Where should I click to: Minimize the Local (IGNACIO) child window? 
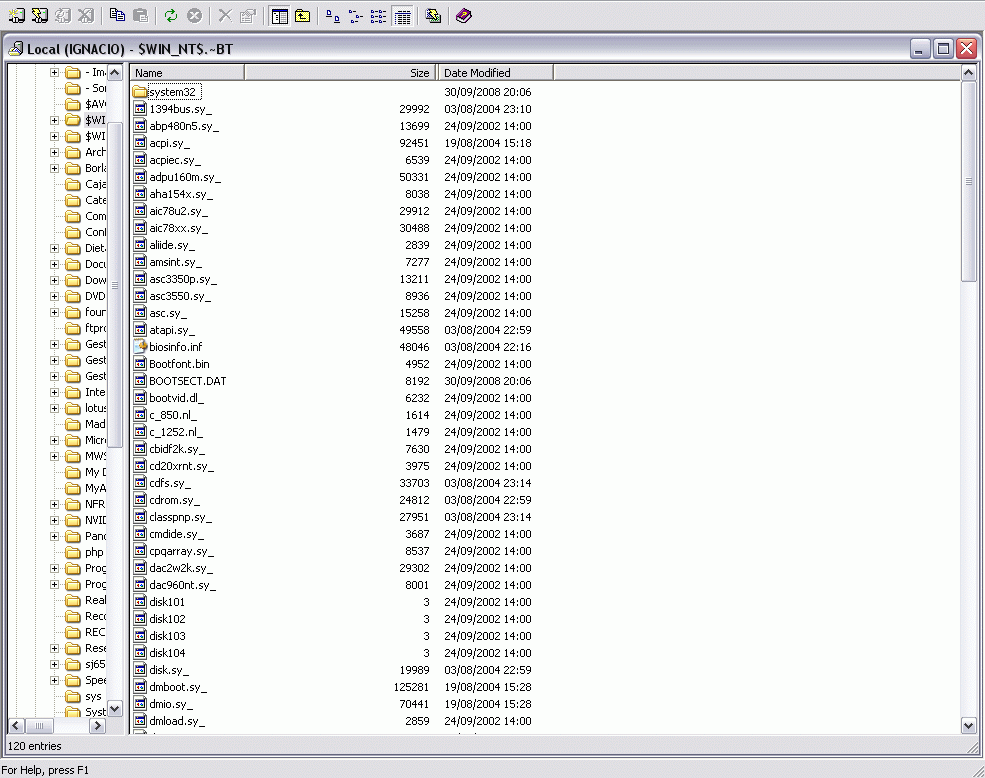[920, 48]
